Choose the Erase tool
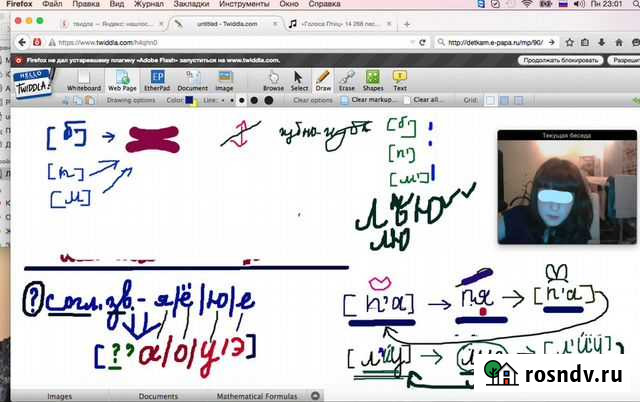This screenshot has height=402, width=640. coord(346,80)
